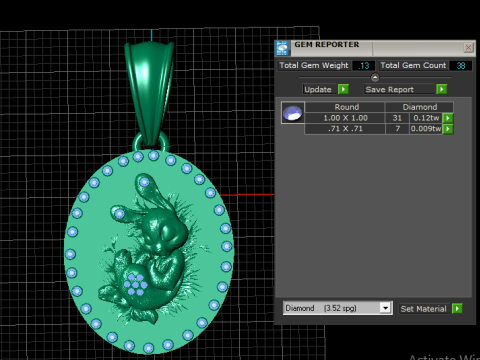This screenshot has width=480, height=360.
Task: Click the 'Total Gem Count' label
Action: pos(413,65)
